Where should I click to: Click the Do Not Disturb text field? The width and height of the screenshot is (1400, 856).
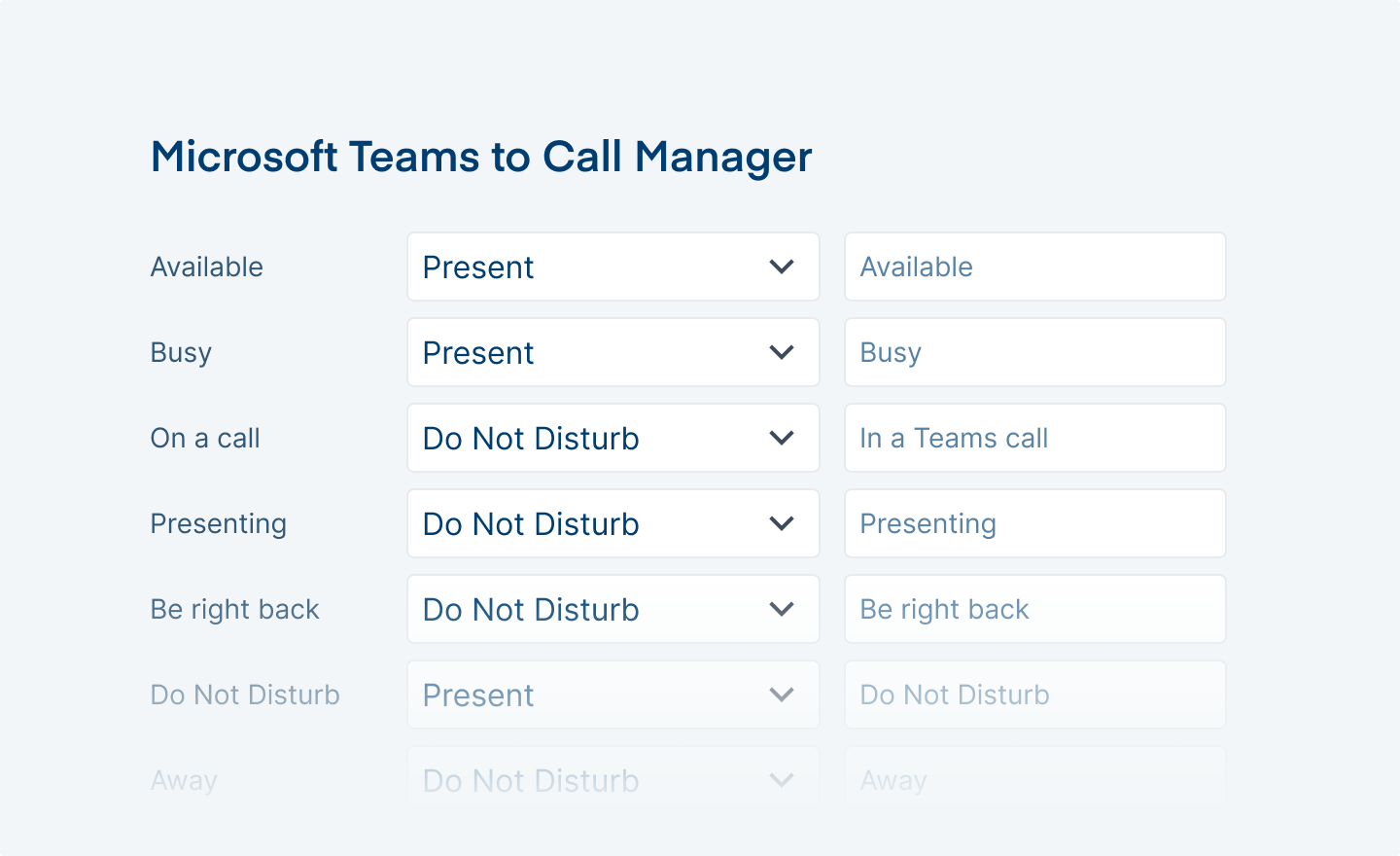pos(1034,695)
